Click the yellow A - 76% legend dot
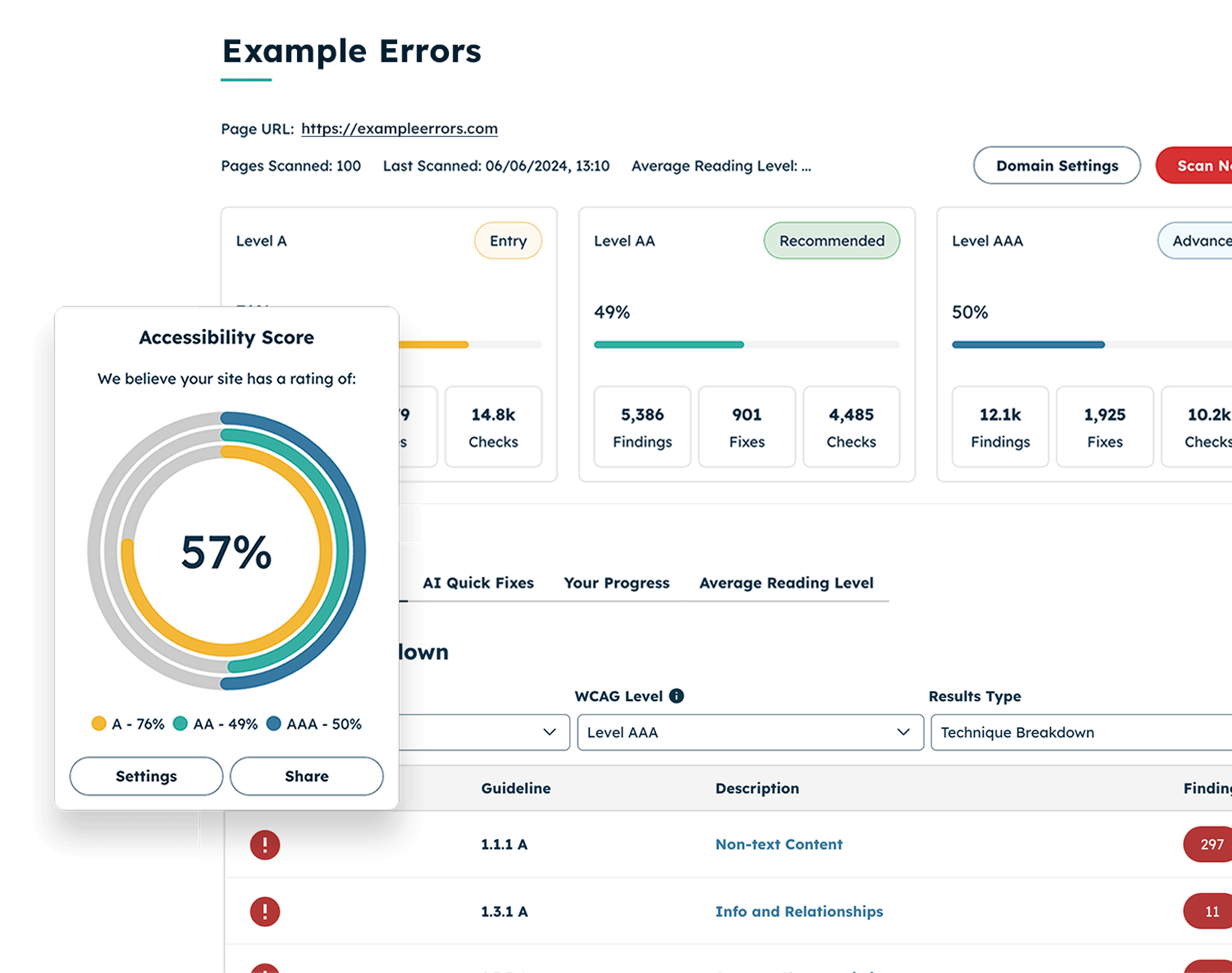1232x973 pixels. (99, 724)
